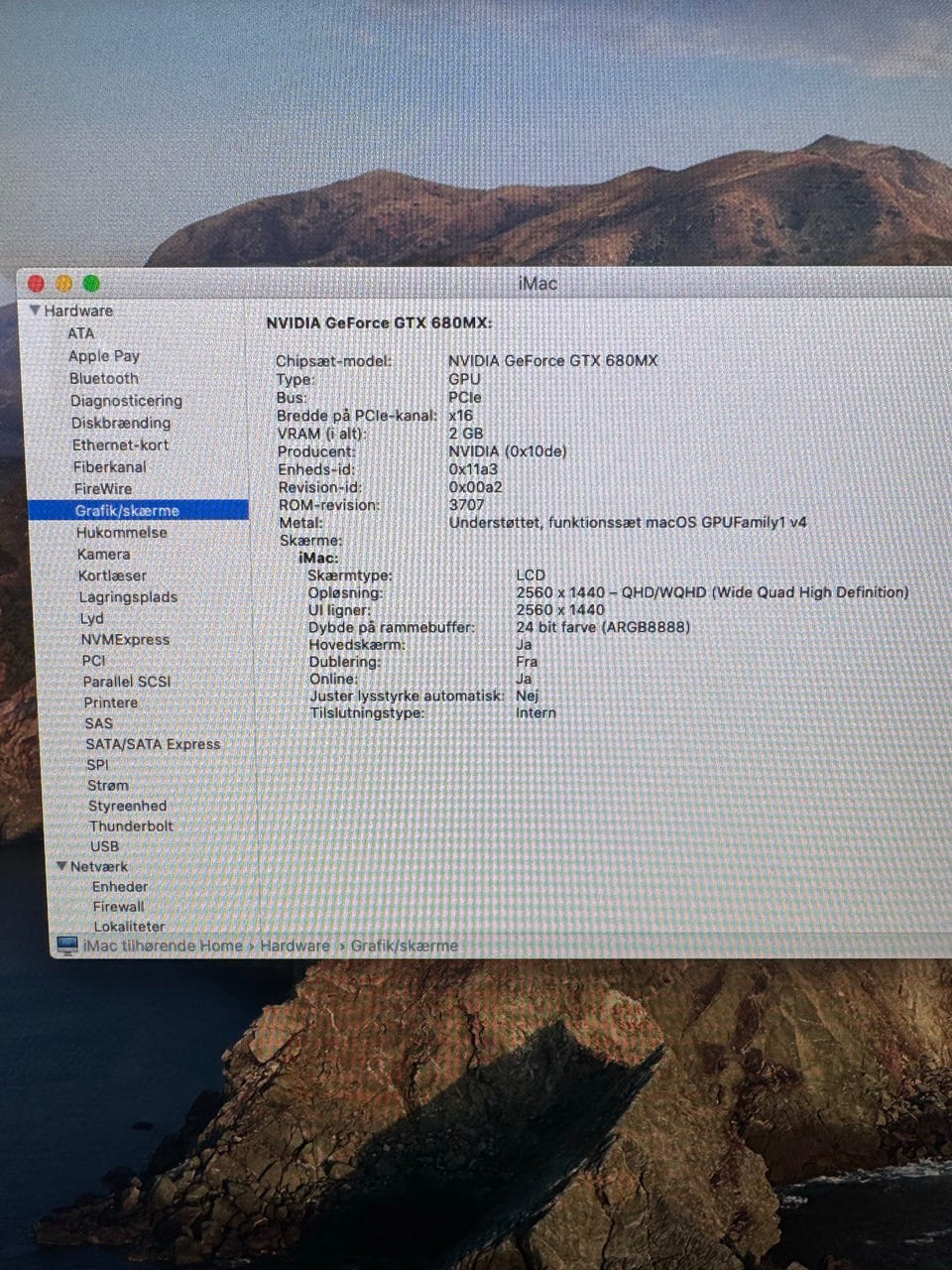Select NVMExpress in the sidebar

click(x=125, y=640)
